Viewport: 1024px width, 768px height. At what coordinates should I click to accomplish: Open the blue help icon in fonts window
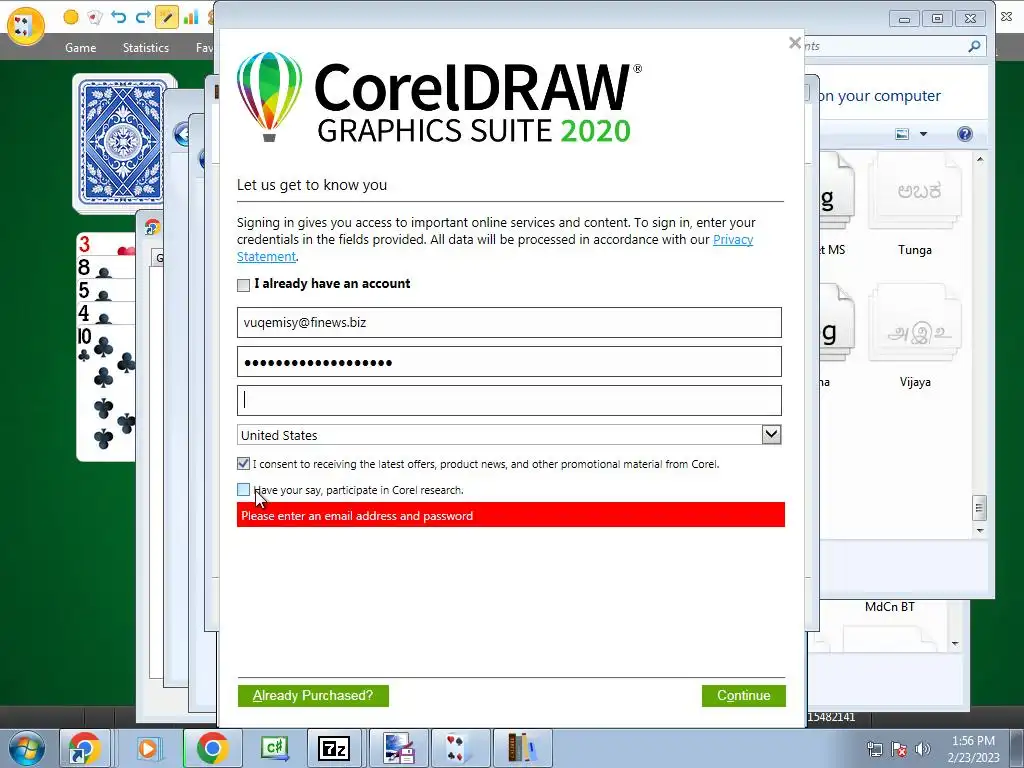point(965,134)
